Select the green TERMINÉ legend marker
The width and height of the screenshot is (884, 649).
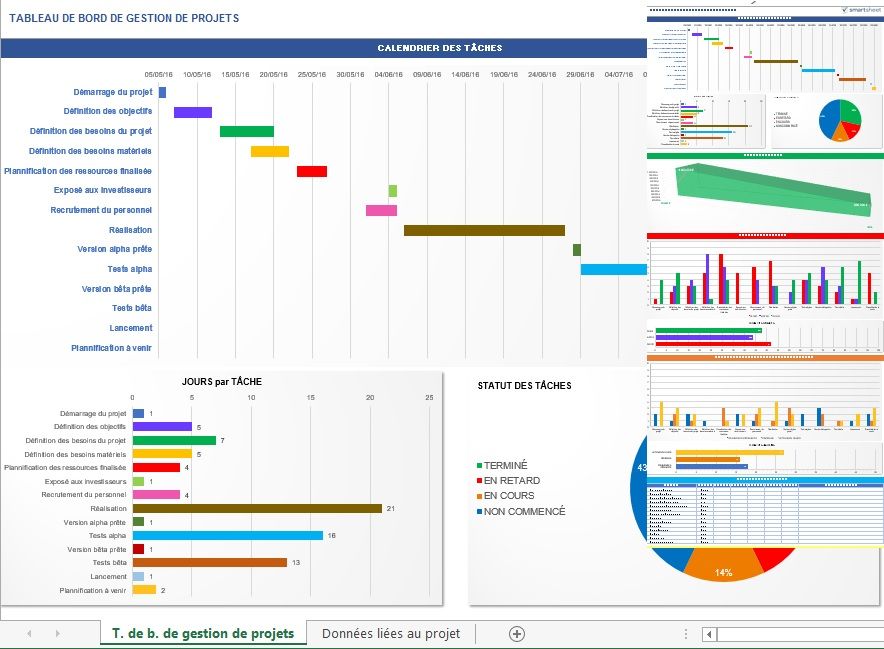pyautogui.click(x=480, y=465)
